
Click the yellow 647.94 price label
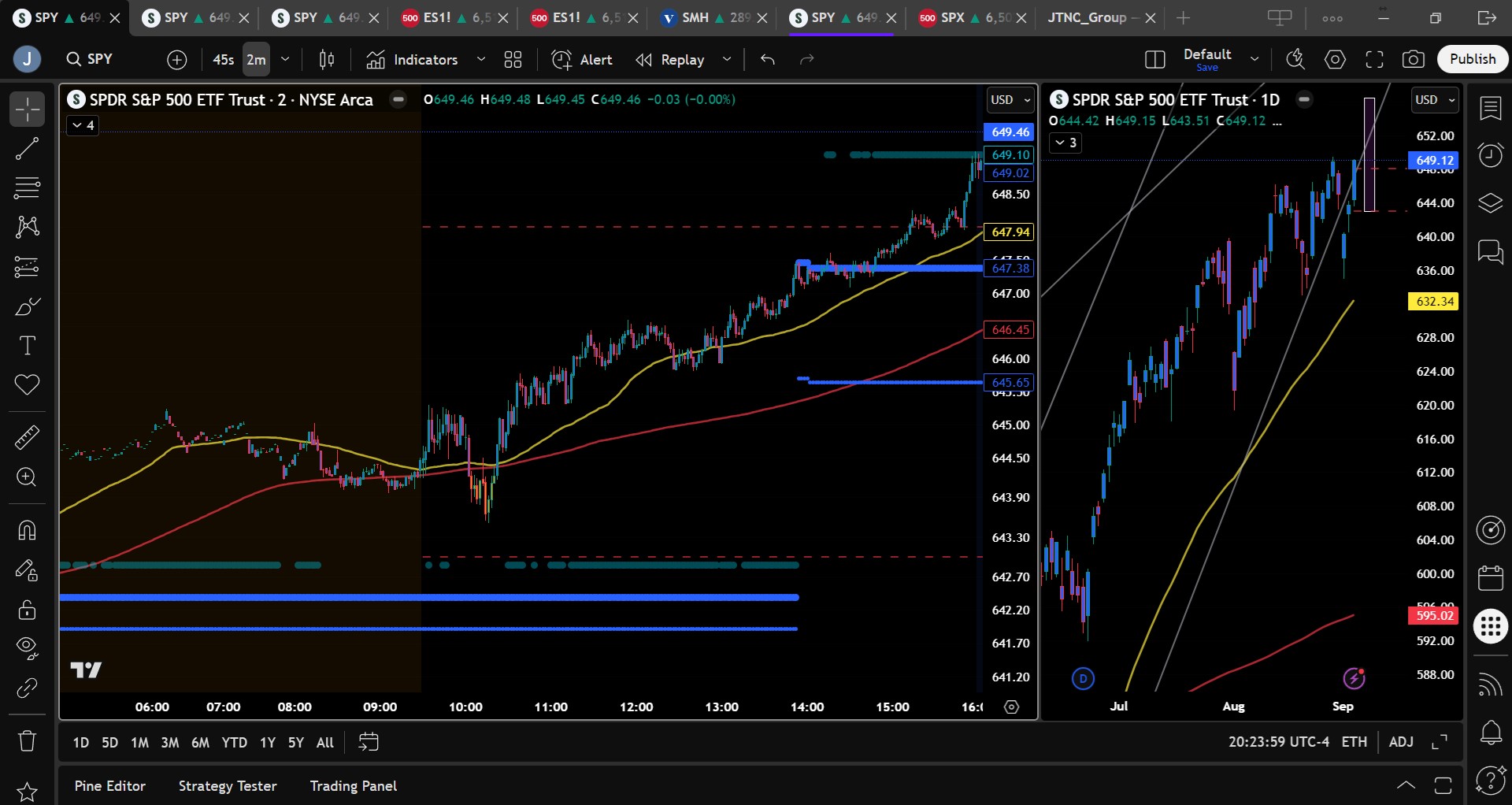coord(1010,232)
